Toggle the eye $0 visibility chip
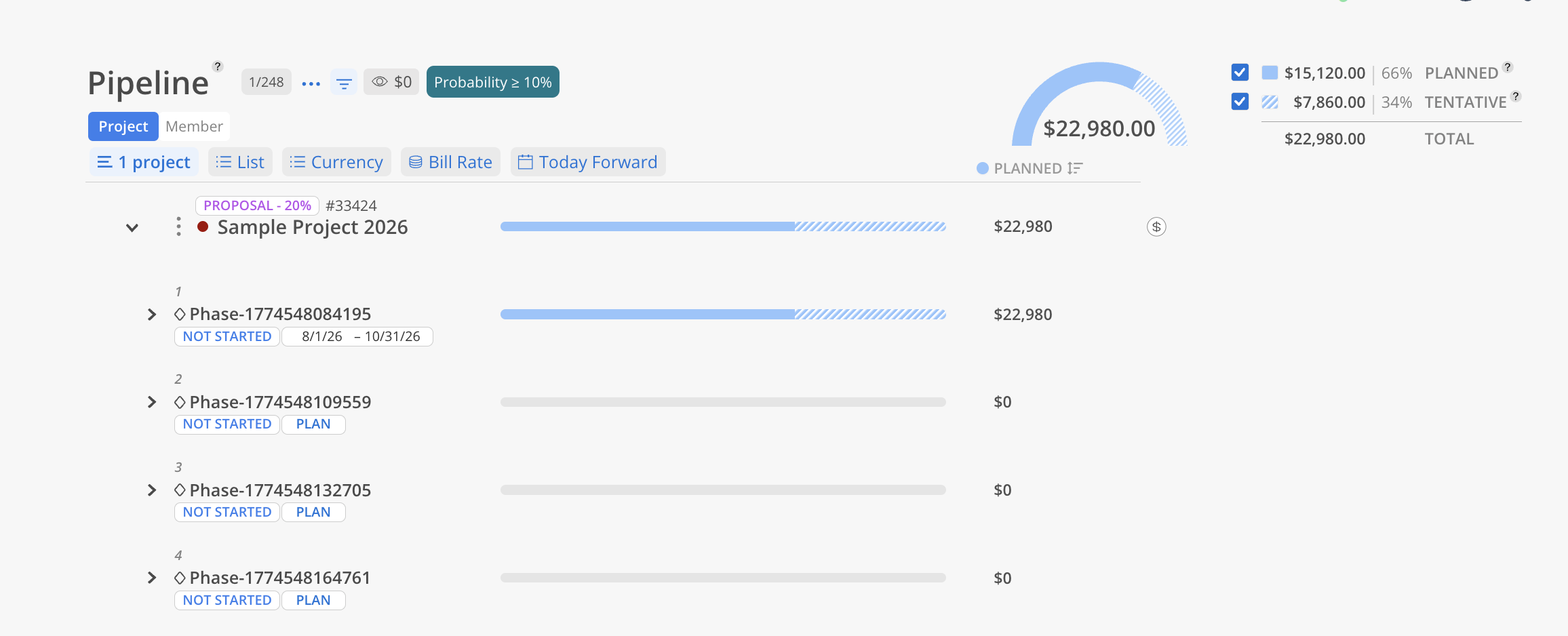The height and width of the screenshot is (636, 1568). (391, 82)
